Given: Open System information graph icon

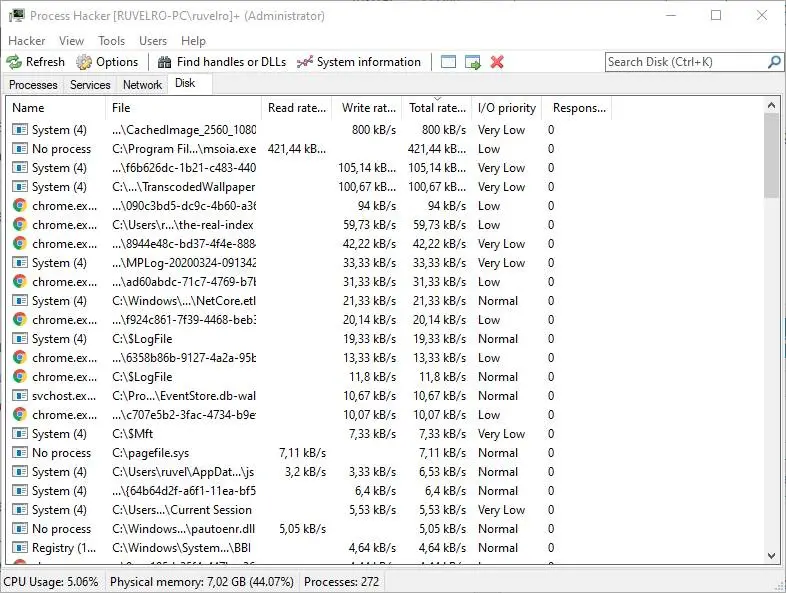Looking at the screenshot, I should 305,62.
